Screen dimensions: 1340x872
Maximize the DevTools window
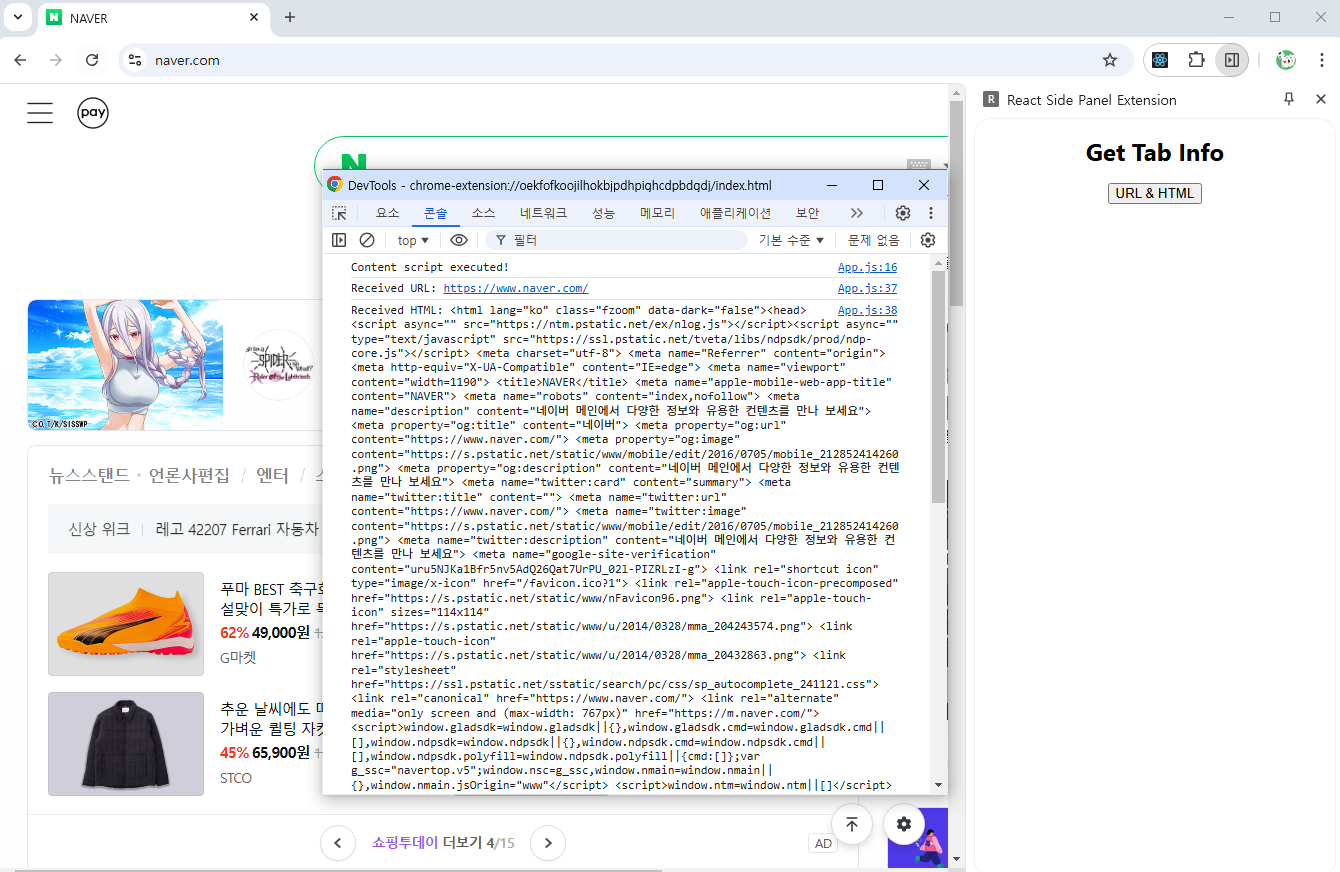coord(878,185)
